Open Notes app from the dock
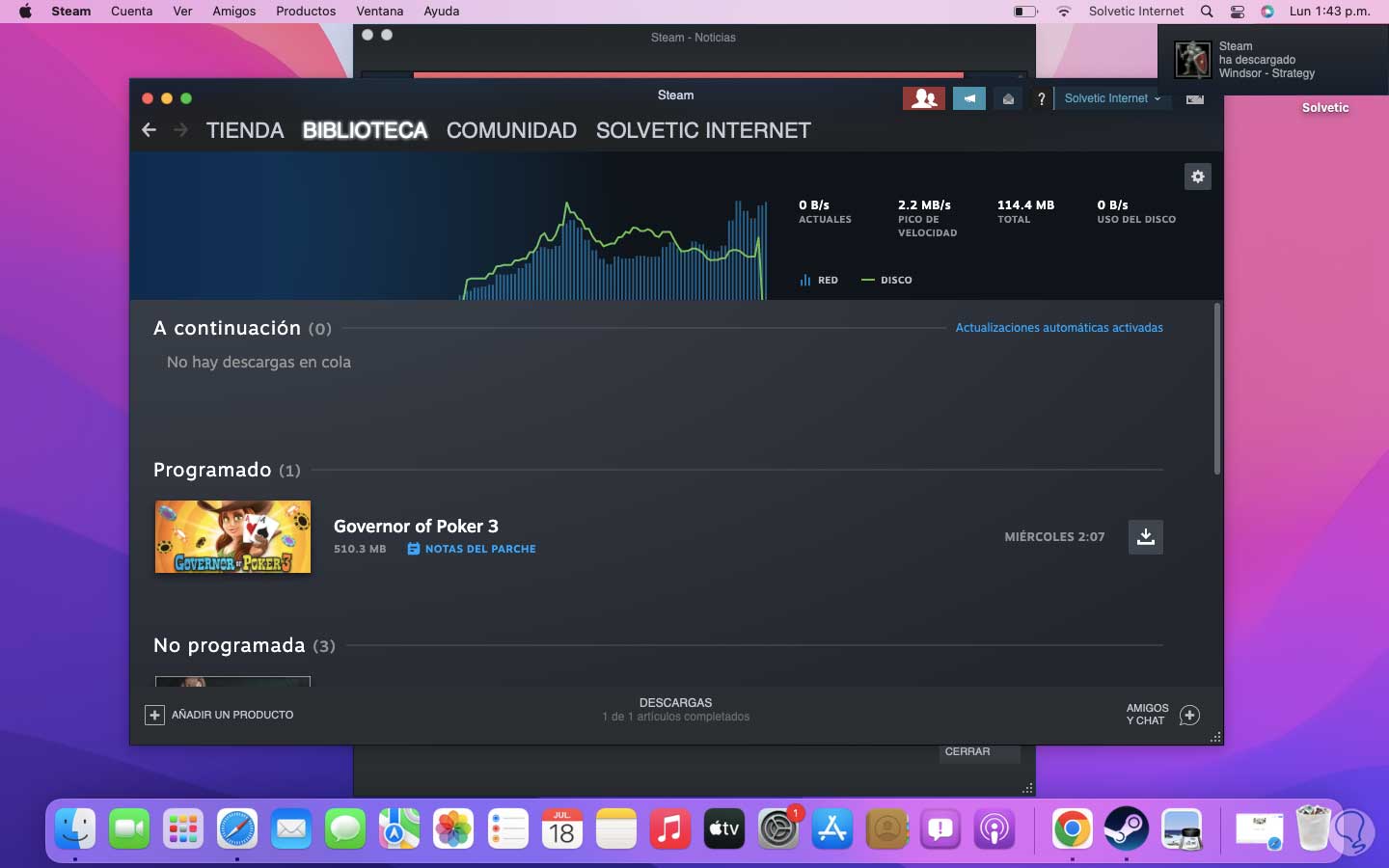 click(x=615, y=827)
